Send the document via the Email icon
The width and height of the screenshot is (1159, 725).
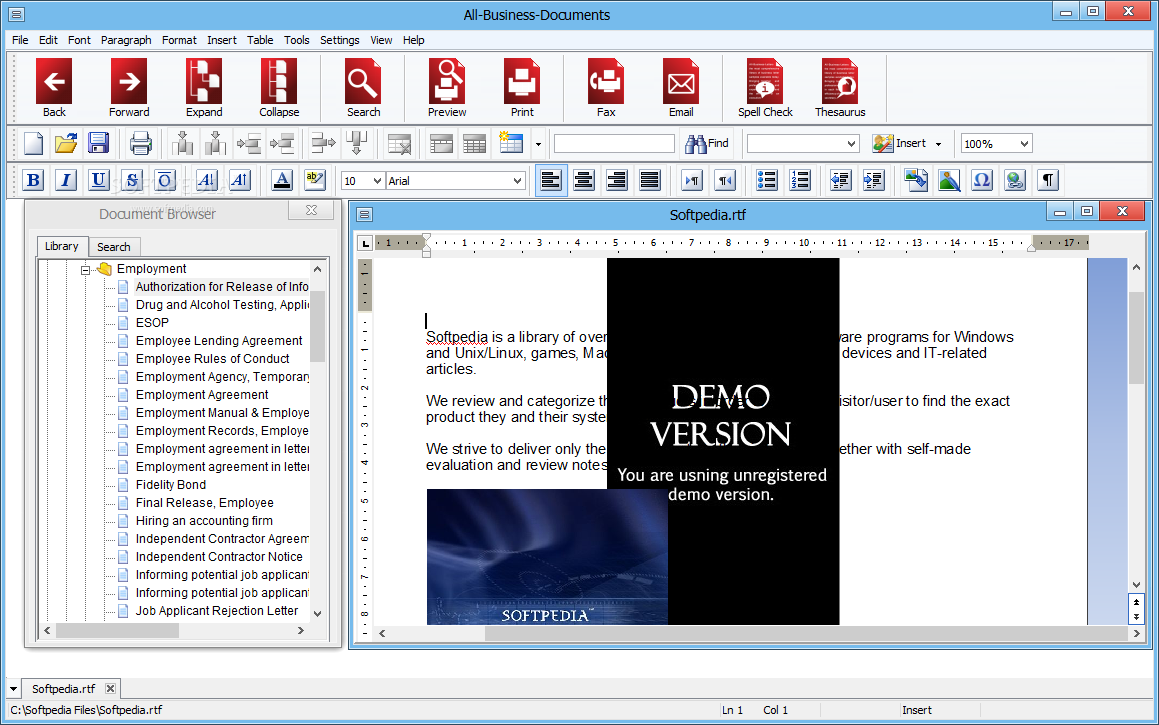pyautogui.click(x=681, y=82)
